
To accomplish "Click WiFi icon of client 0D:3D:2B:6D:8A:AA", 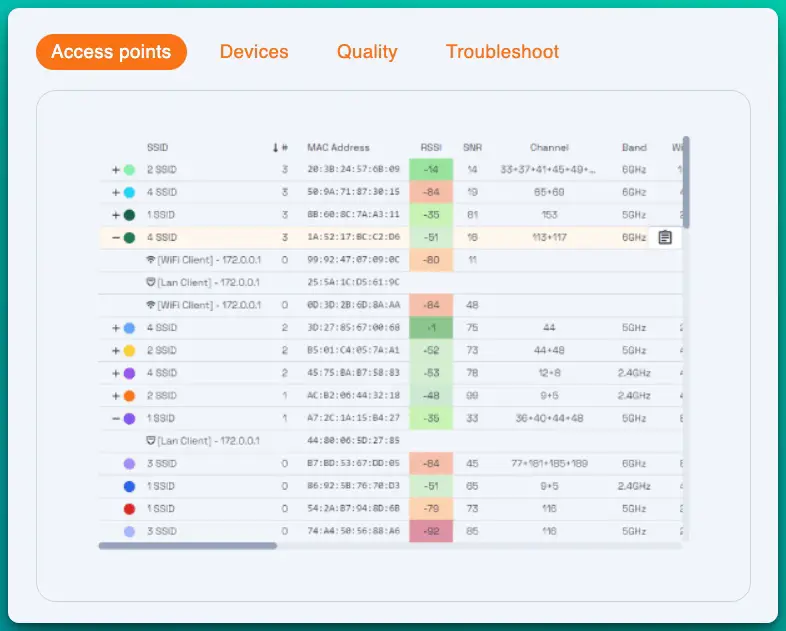I will 150,305.
